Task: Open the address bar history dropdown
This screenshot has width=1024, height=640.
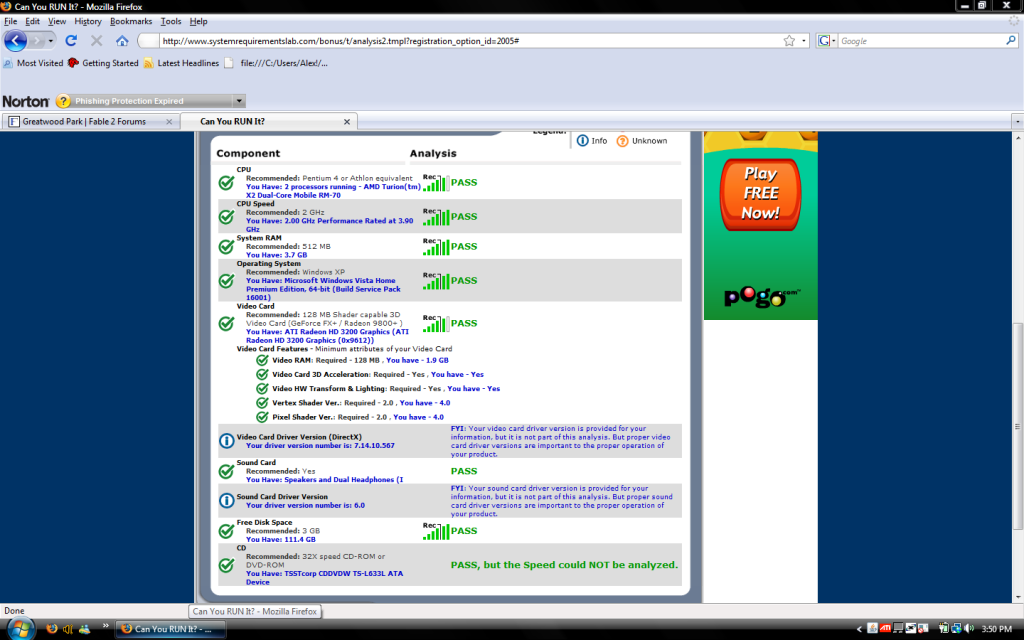Action: (x=804, y=40)
